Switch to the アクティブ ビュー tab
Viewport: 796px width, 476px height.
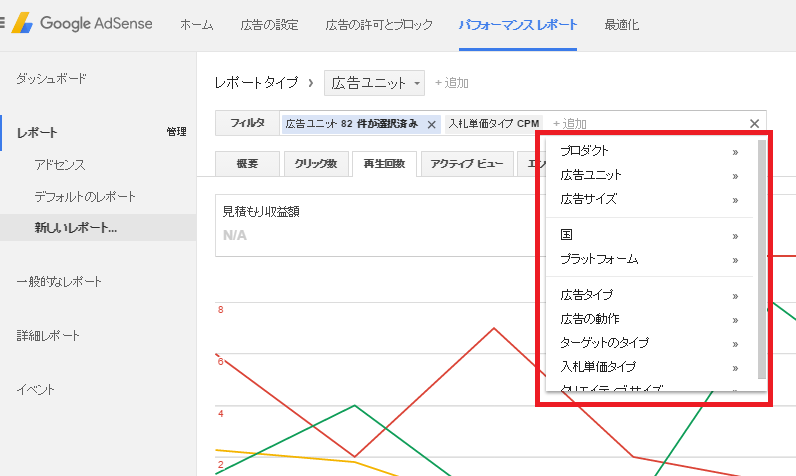pos(467,163)
